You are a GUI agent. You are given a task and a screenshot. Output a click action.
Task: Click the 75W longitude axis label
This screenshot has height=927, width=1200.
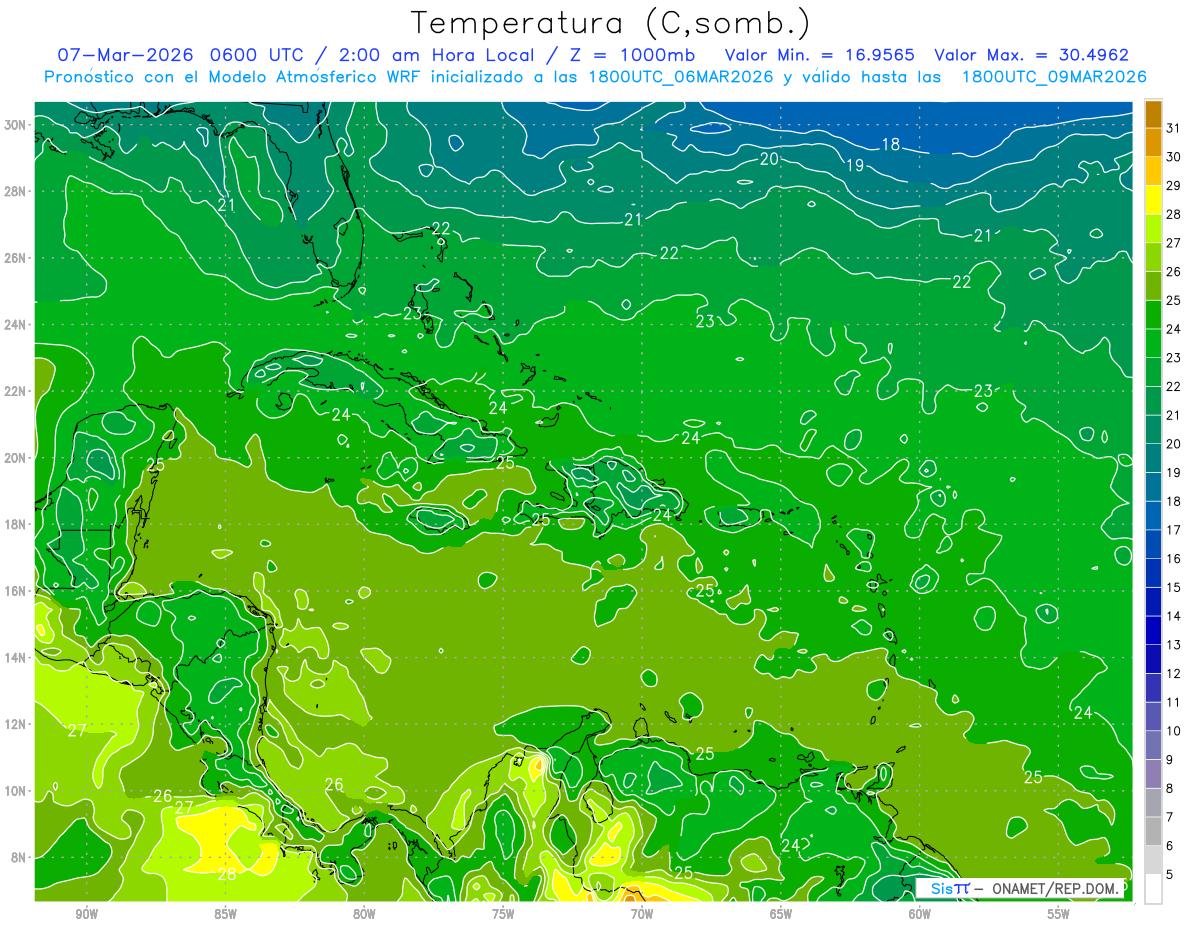click(x=503, y=915)
